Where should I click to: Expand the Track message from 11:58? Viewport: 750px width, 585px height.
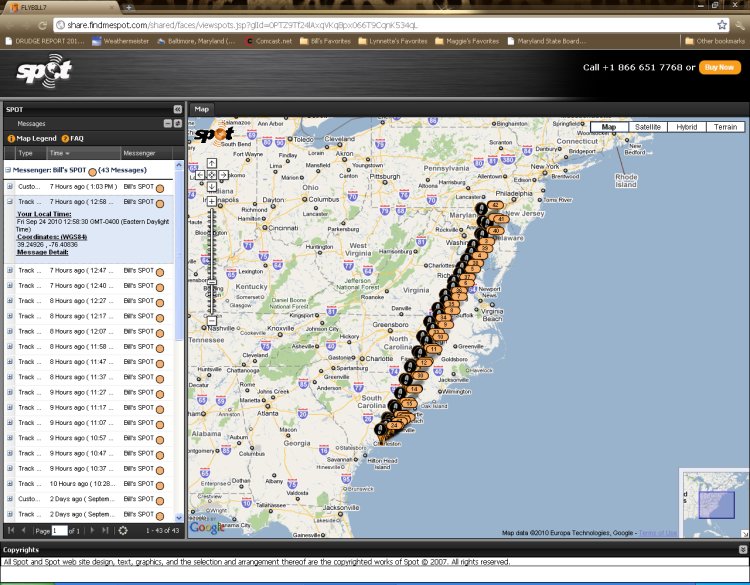coord(10,347)
